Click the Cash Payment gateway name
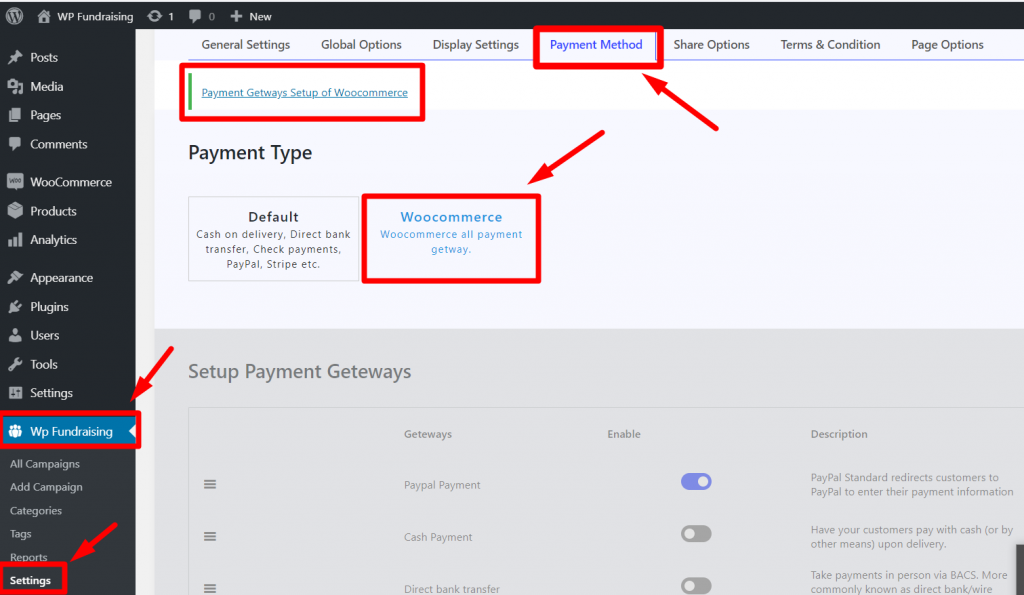This screenshot has width=1024, height=595. point(438,537)
